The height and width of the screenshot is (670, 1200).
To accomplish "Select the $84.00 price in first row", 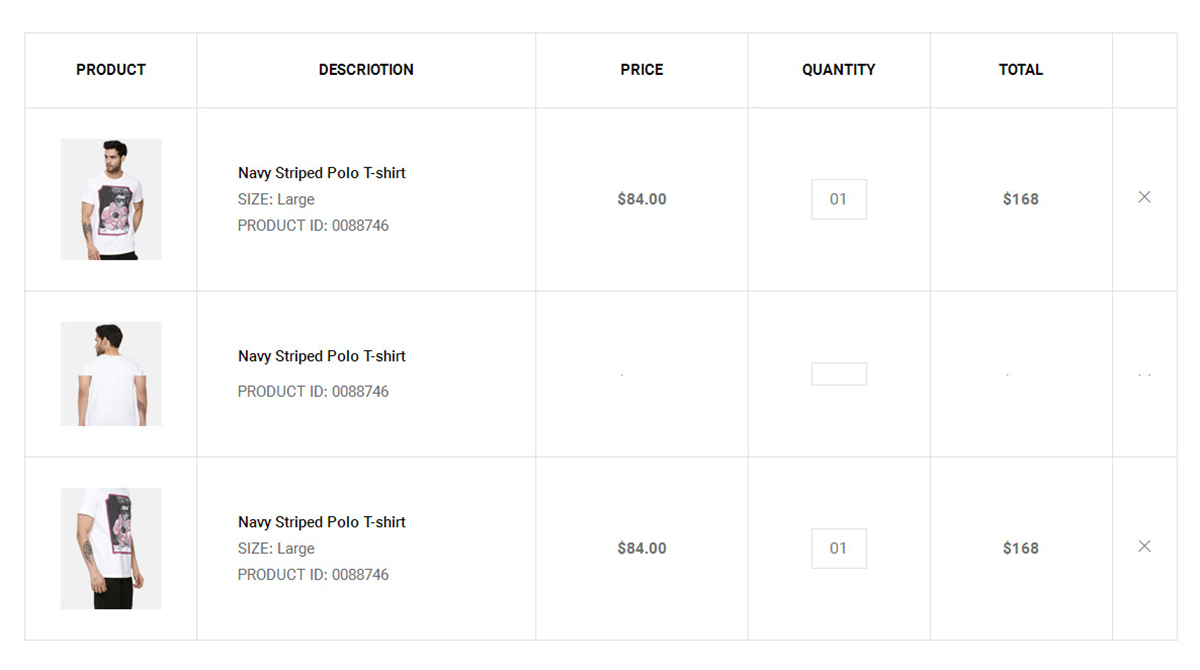I will pyautogui.click(x=642, y=199).
